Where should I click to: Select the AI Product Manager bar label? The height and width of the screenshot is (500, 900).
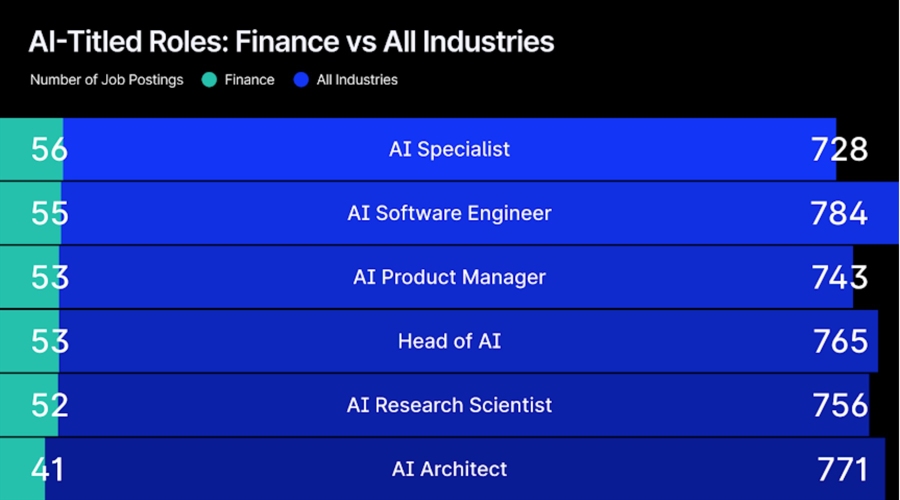pyautogui.click(x=449, y=277)
